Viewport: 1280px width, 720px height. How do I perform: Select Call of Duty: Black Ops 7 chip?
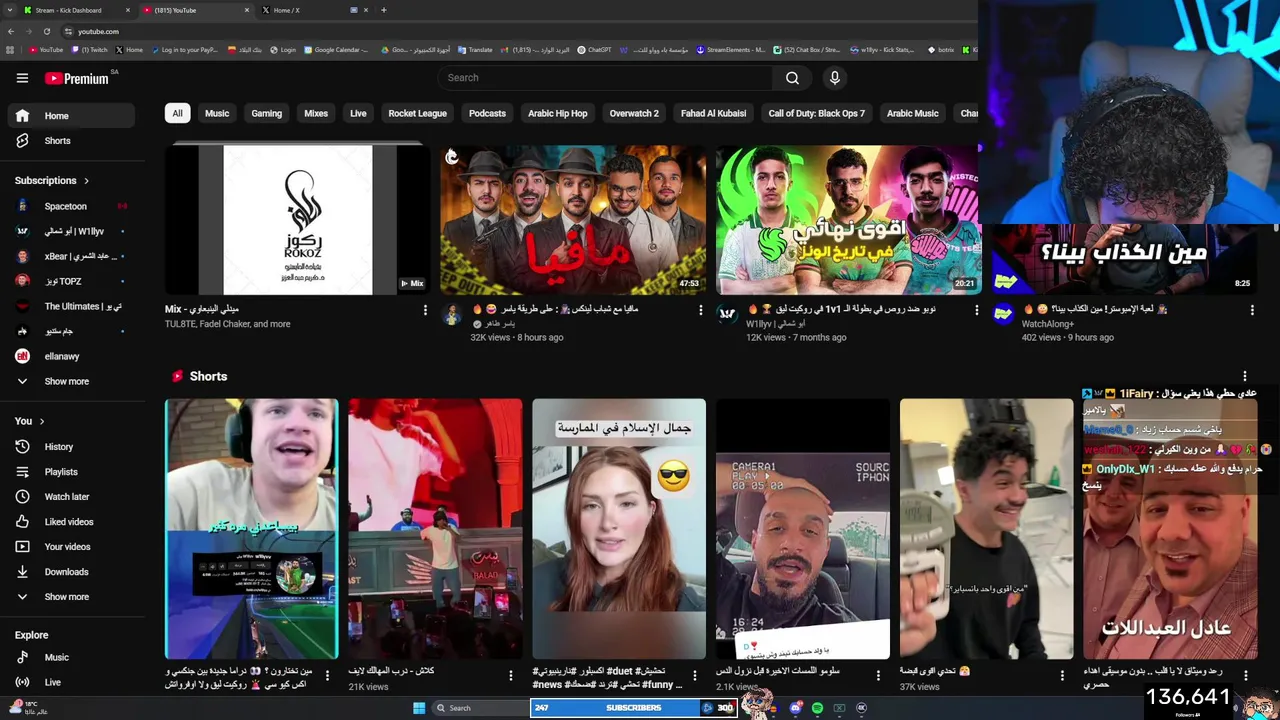(816, 113)
